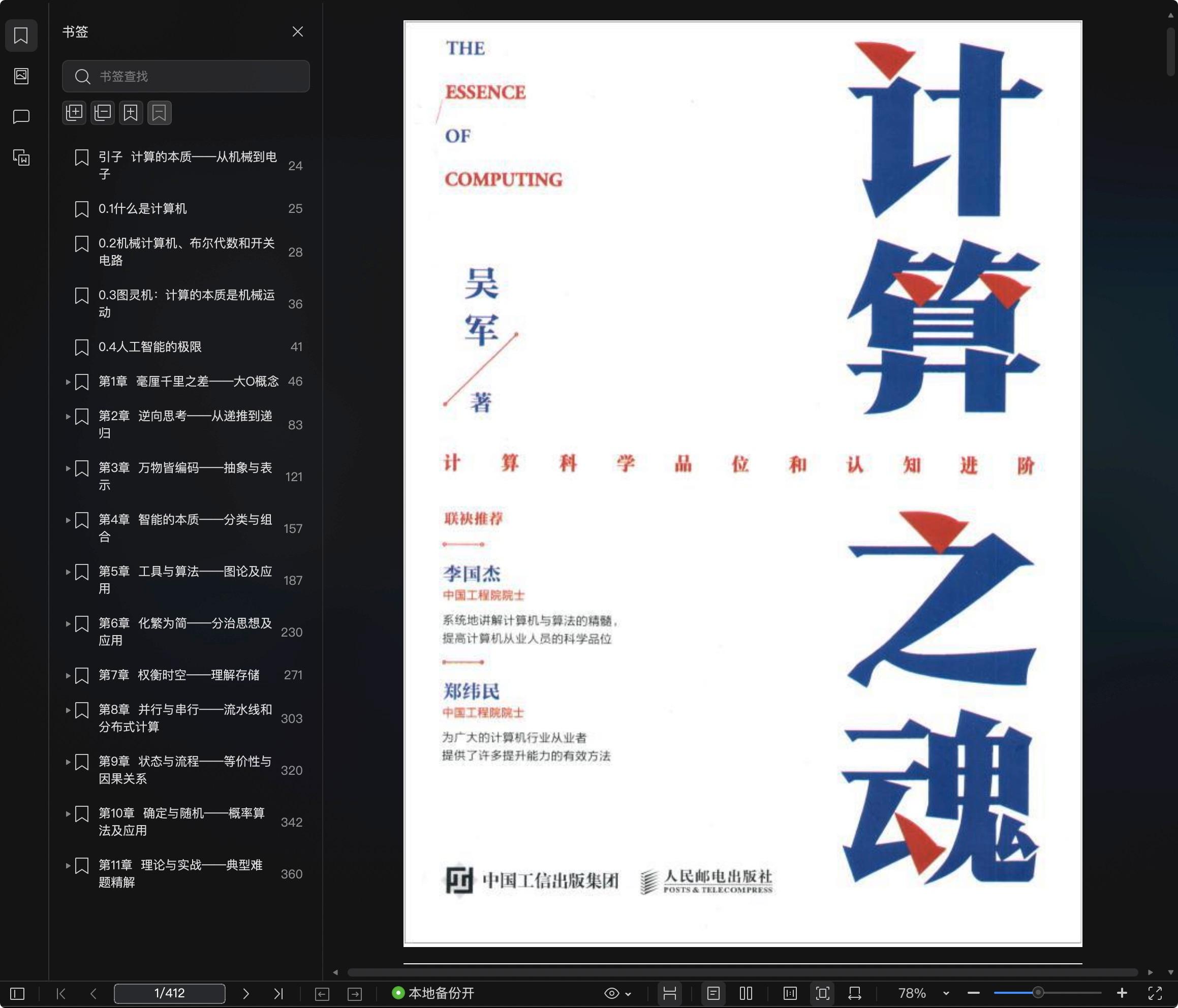Expand 第2章 逆向思考 bookmark
The image size is (1178, 1008).
68,417
